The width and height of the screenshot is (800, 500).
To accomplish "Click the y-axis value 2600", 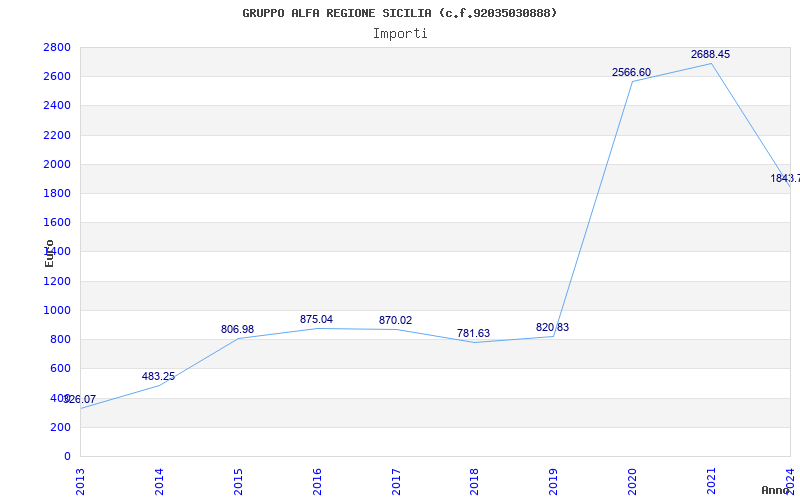I will (x=57, y=77).
